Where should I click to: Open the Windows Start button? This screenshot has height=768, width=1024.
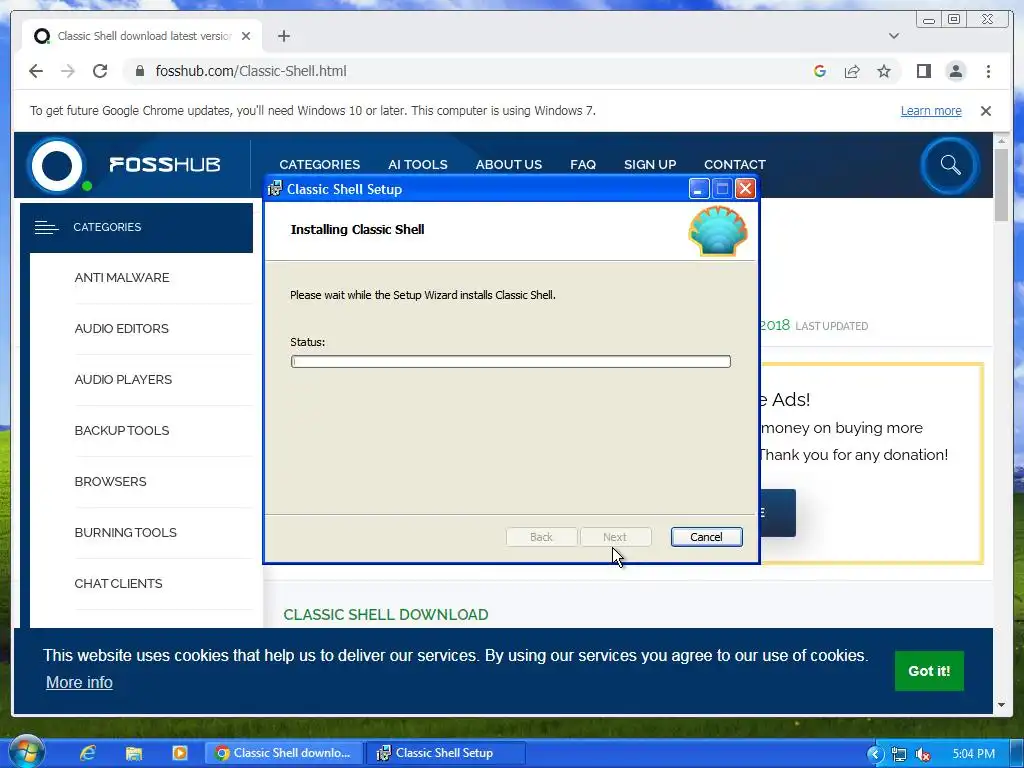26,752
